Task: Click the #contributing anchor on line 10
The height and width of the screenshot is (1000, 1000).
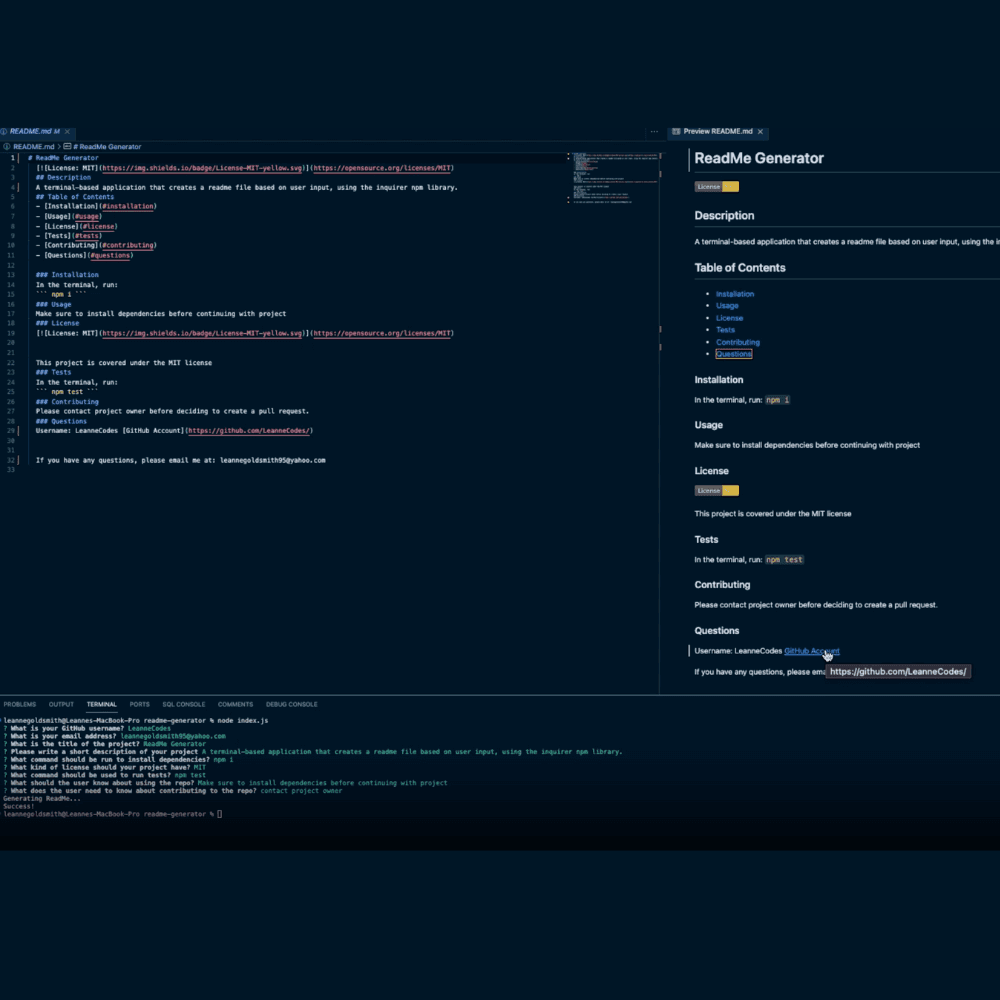Action: click(128, 246)
